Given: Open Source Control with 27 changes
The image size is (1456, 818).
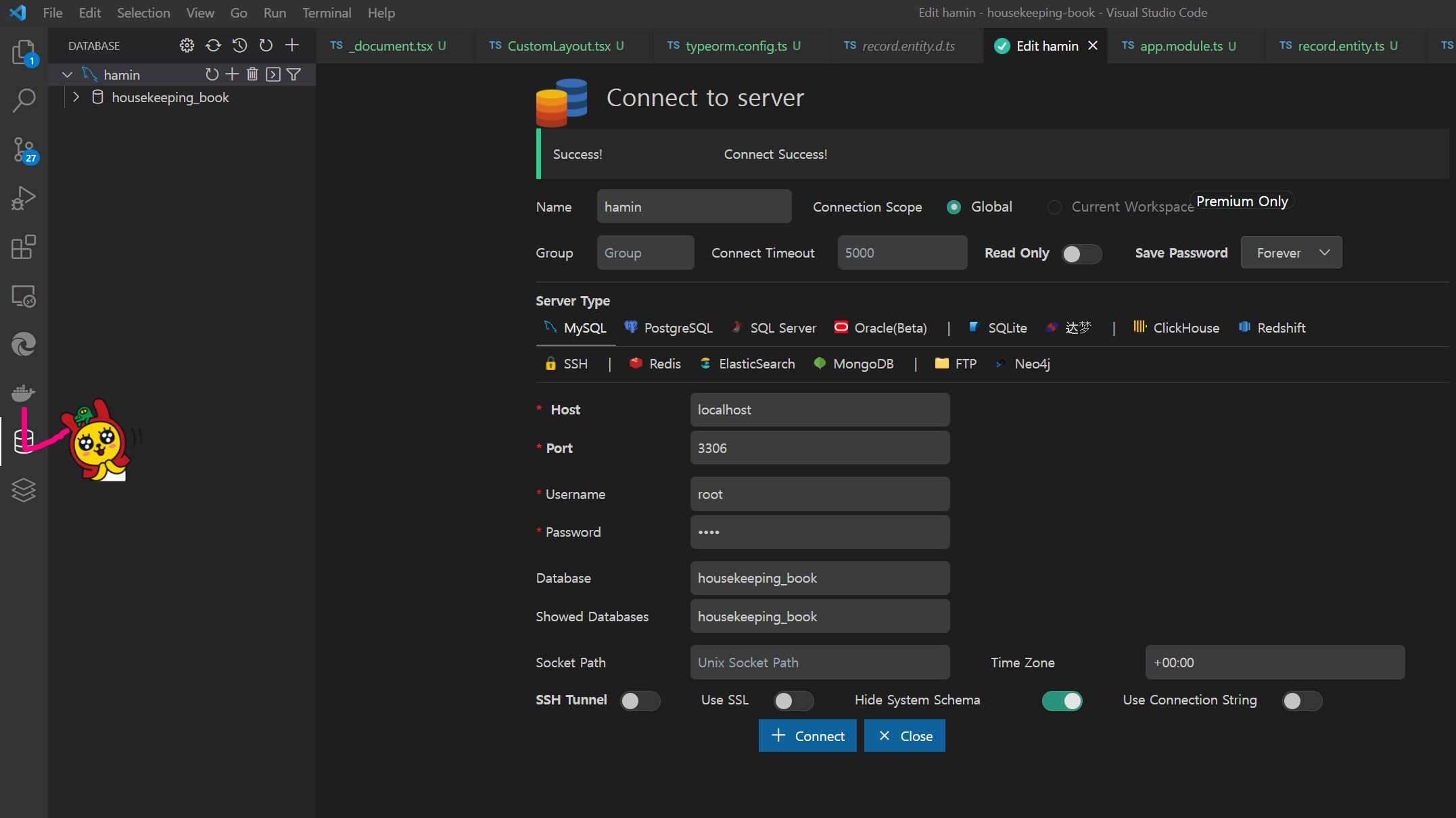Looking at the screenshot, I should [x=24, y=150].
